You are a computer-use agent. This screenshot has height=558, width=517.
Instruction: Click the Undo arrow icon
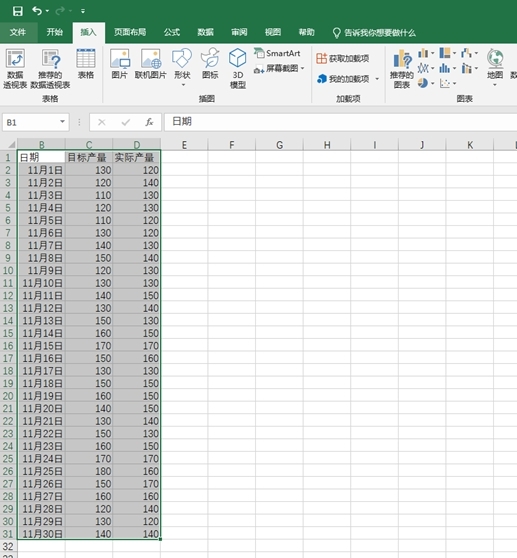(x=37, y=11)
